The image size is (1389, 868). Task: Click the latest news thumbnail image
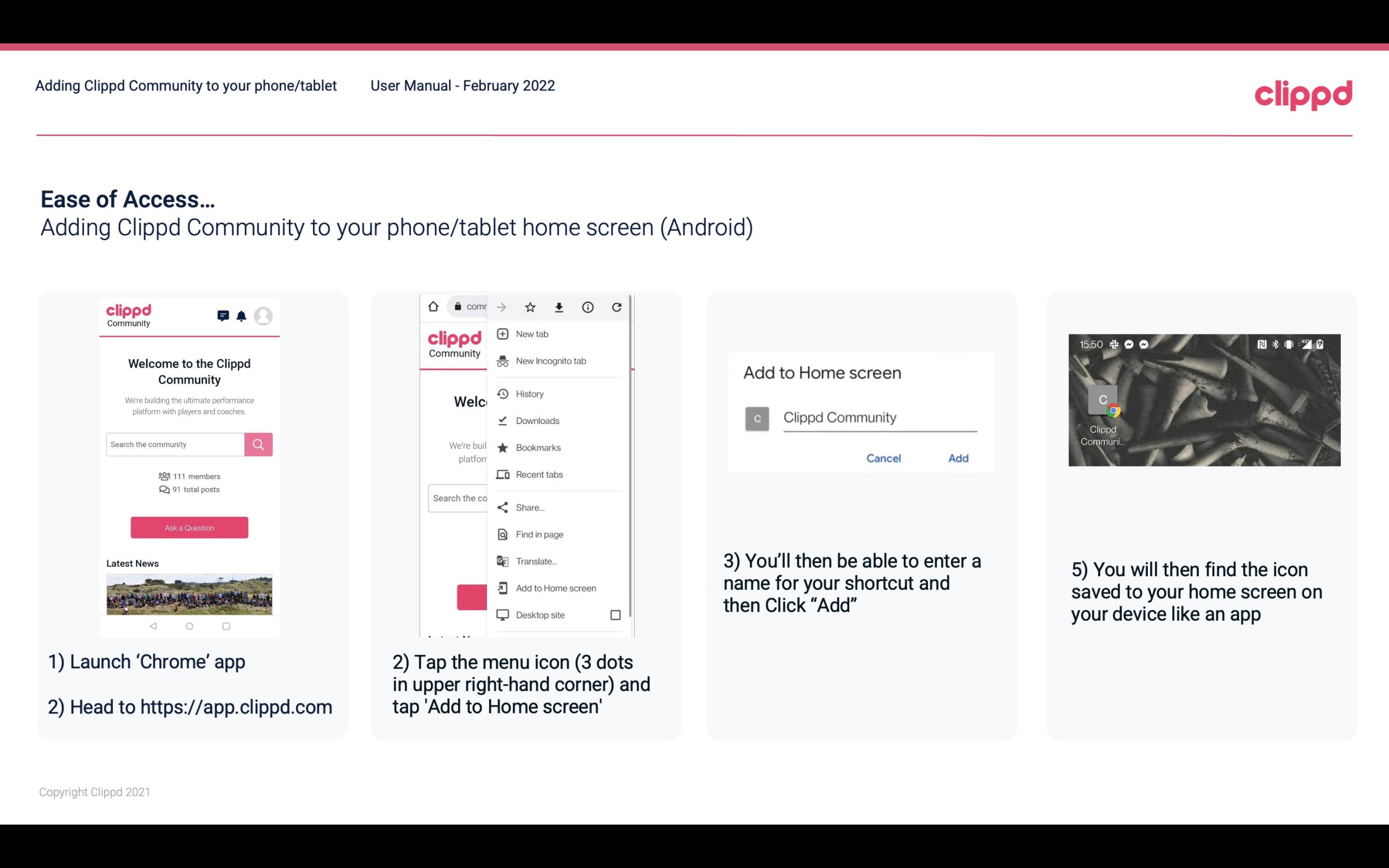[189, 591]
